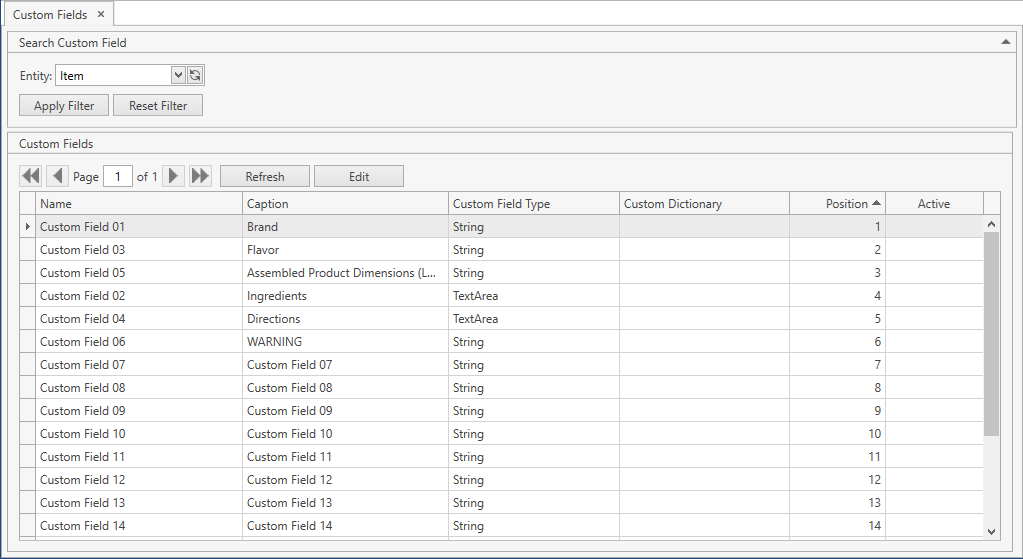The image size is (1023, 559).
Task: Go to the previous page
Action: pos(57,176)
